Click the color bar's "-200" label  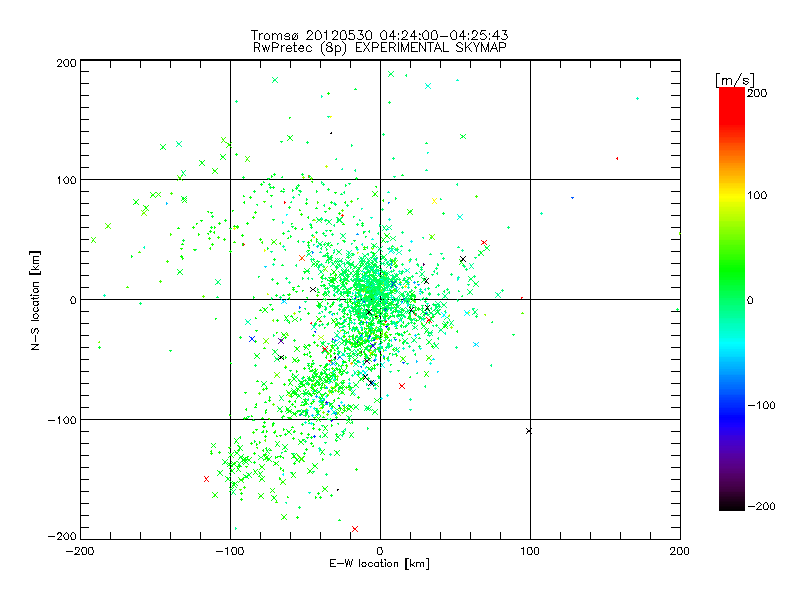pyautogui.click(x=761, y=507)
